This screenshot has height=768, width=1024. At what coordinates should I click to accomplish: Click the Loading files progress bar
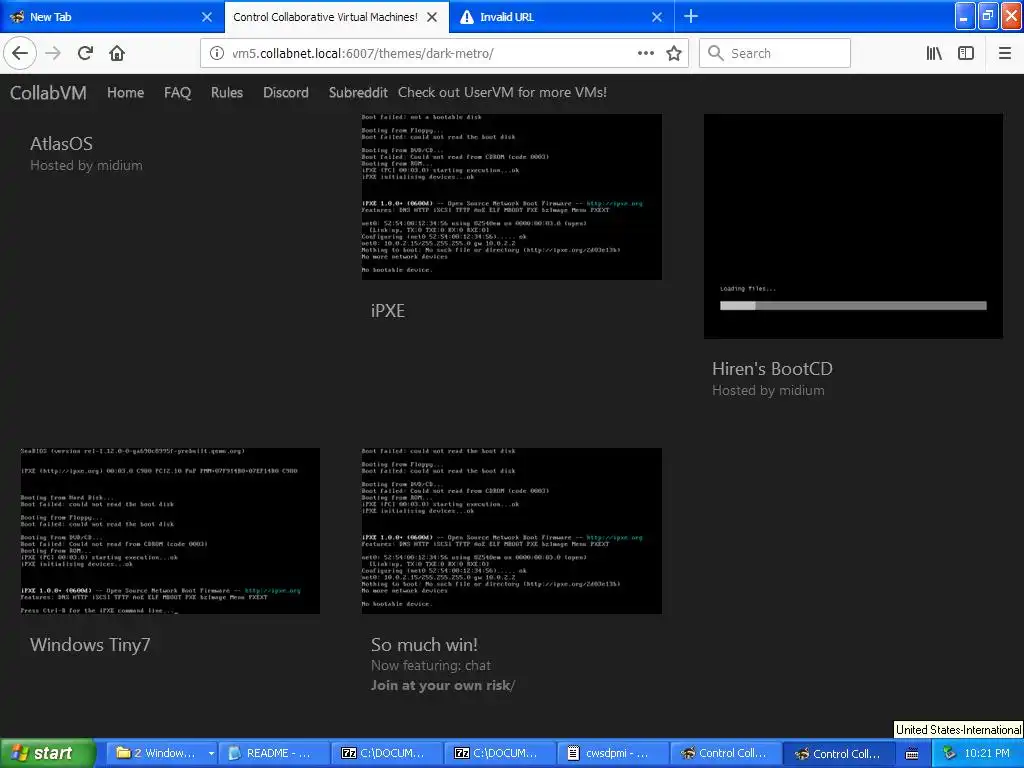(853, 306)
